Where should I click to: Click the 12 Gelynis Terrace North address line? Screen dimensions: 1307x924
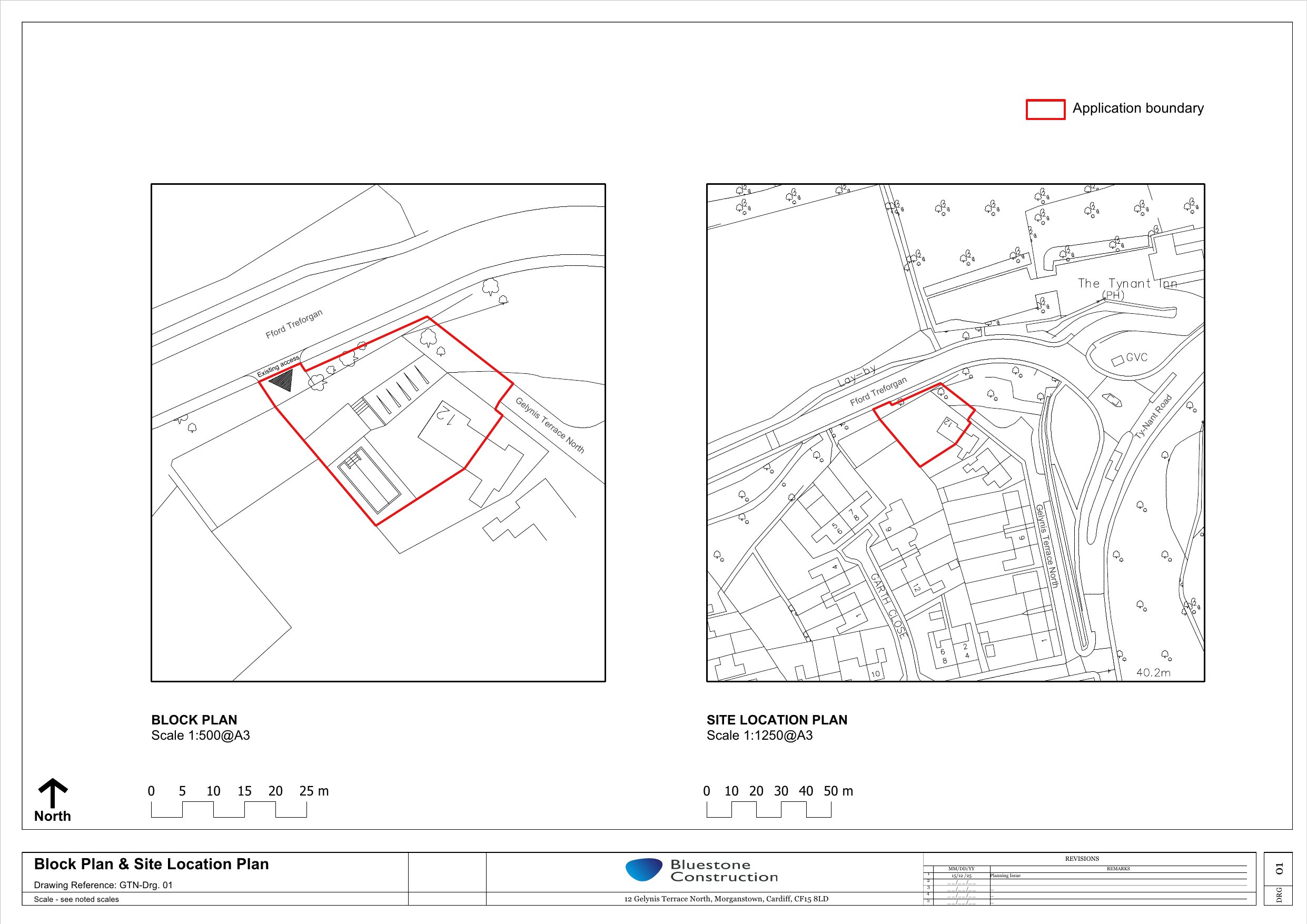point(726,899)
